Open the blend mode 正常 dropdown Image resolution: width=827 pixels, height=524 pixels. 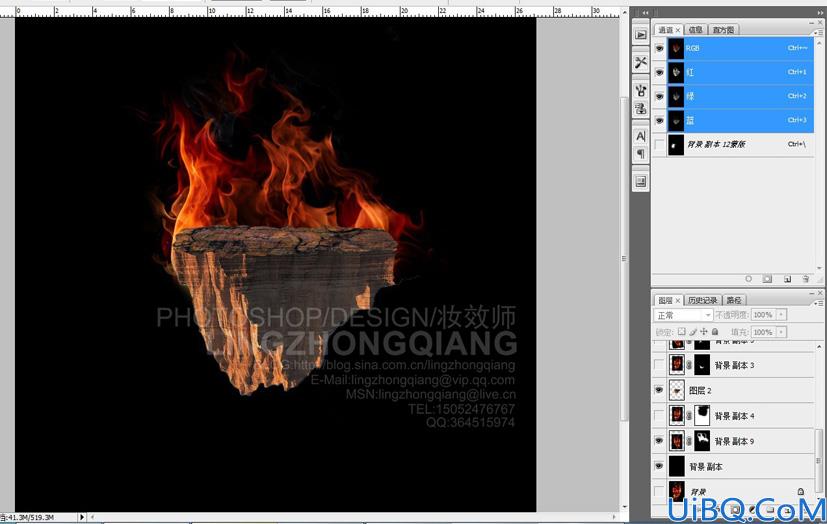pyautogui.click(x=683, y=315)
